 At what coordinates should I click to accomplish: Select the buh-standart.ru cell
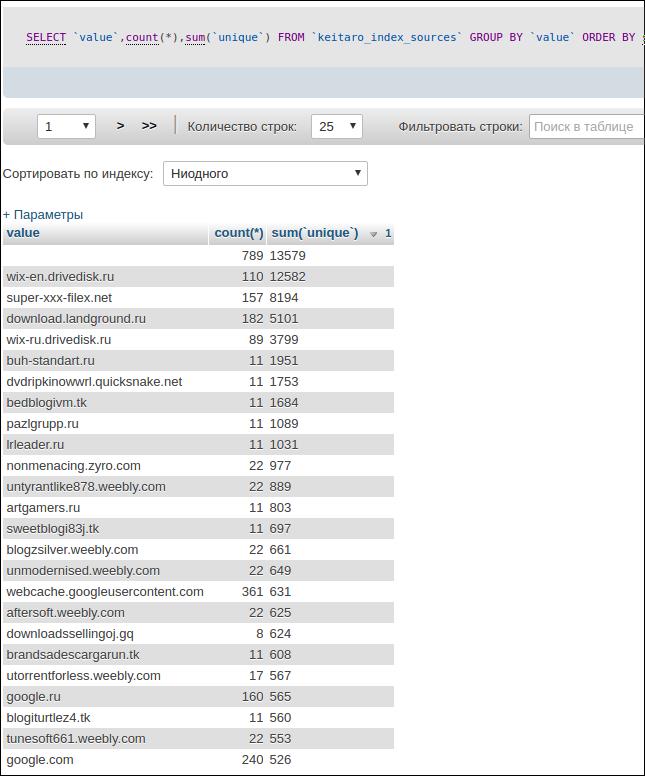pyautogui.click(x=105, y=361)
